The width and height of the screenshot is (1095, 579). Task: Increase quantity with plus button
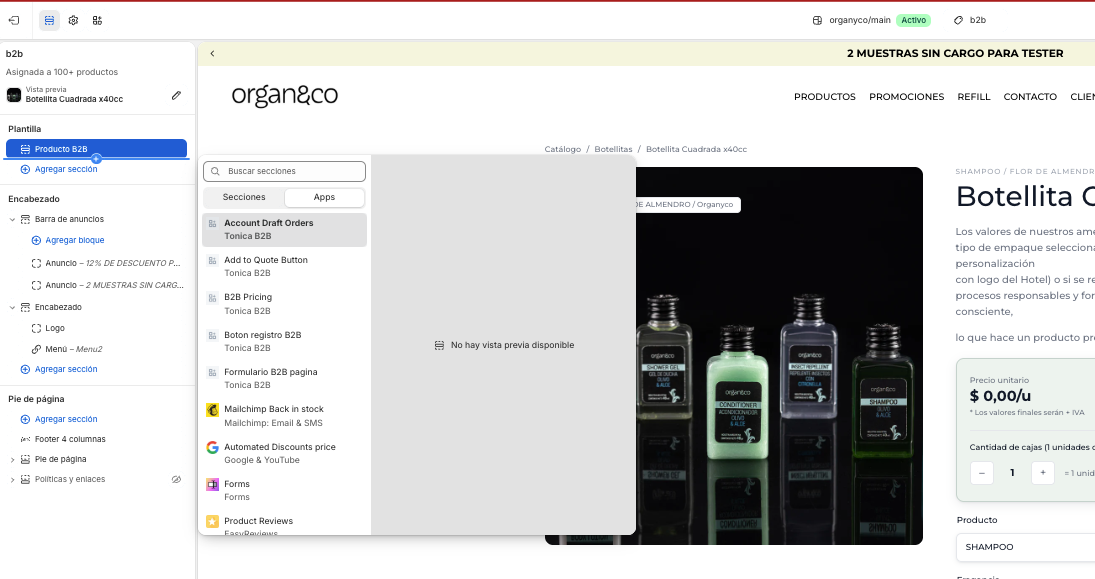pyautogui.click(x=1043, y=473)
